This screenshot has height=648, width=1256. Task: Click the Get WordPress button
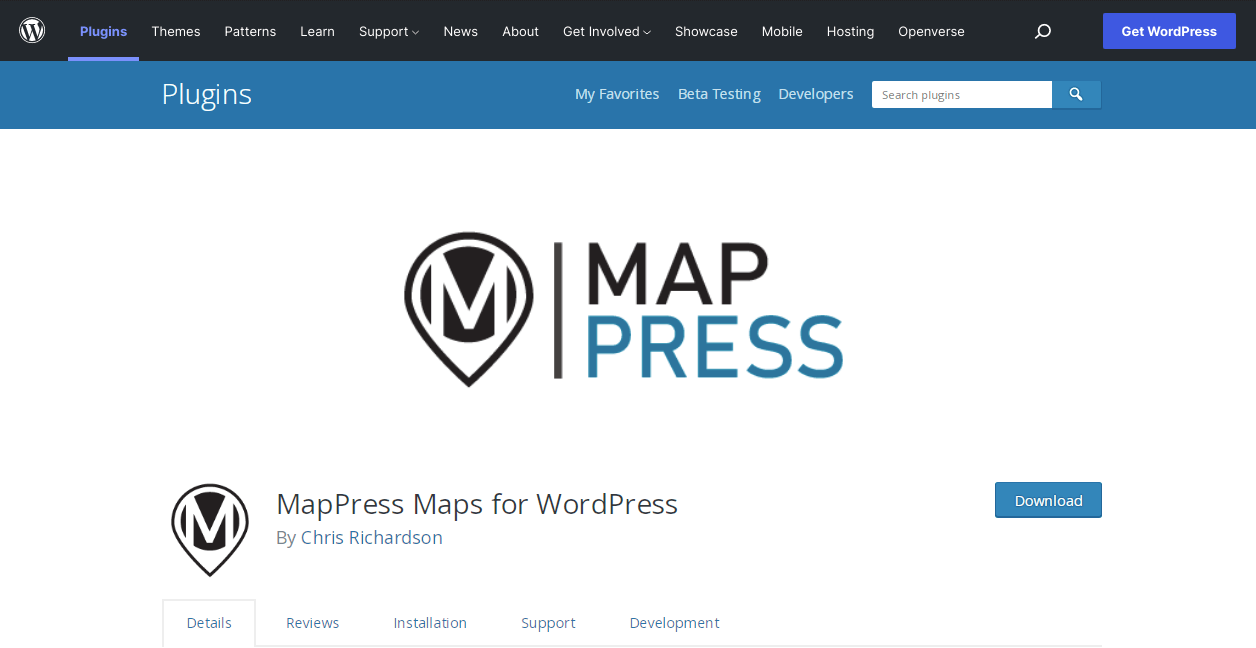pyautogui.click(x=1169, y=31)
